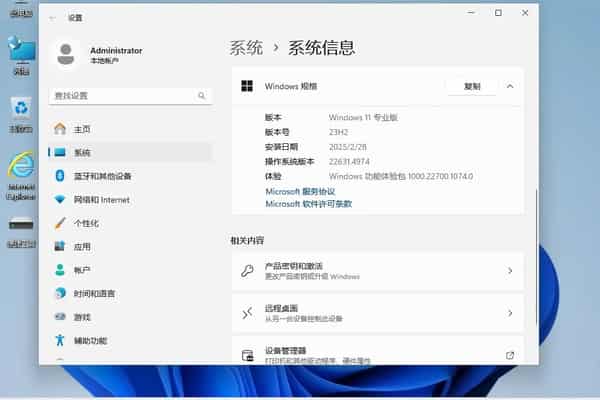Open 产品密钥和激活 via its chevron

tap(510, 271)
